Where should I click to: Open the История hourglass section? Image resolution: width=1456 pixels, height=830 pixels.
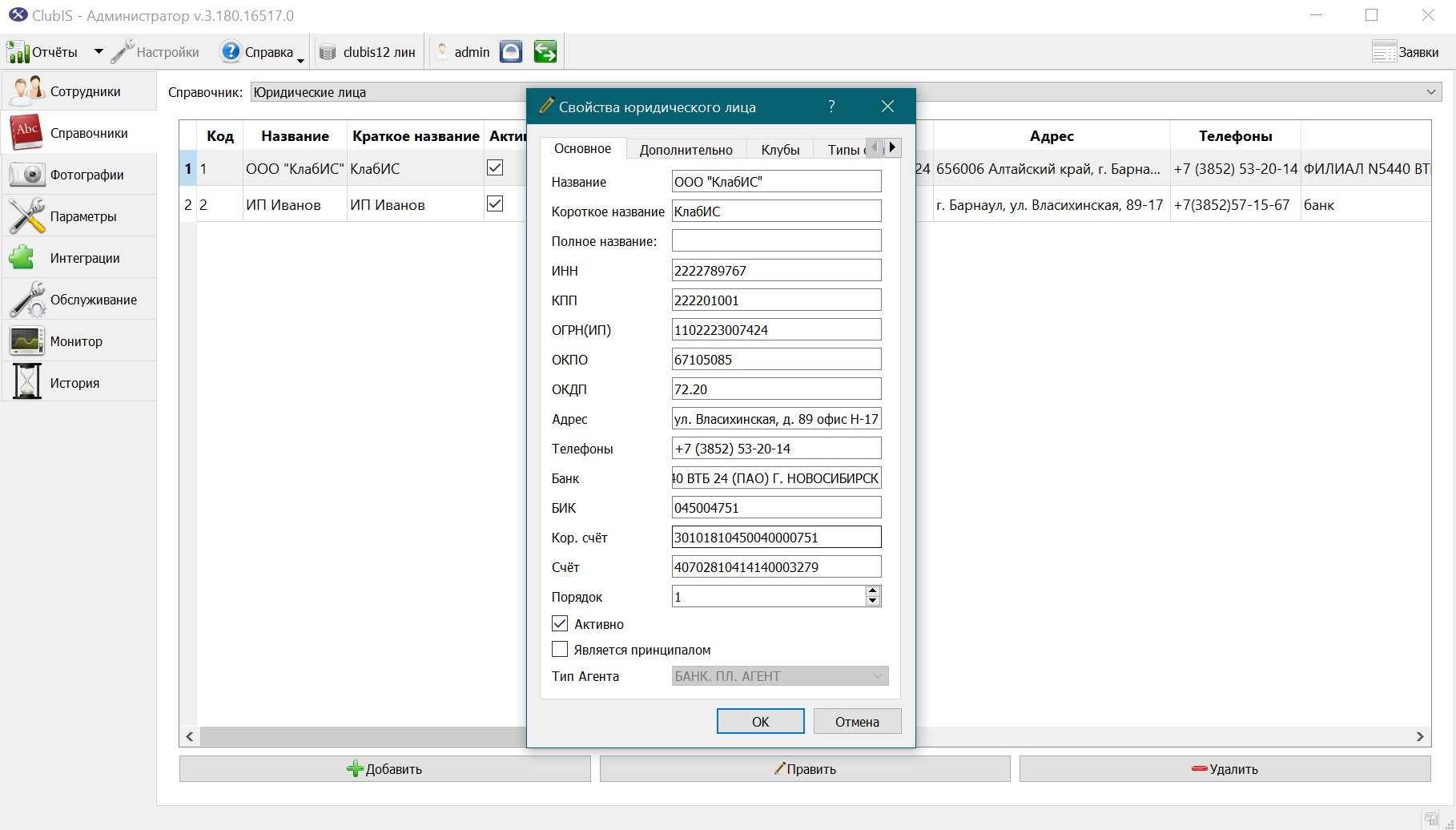[x=78, y=383]
